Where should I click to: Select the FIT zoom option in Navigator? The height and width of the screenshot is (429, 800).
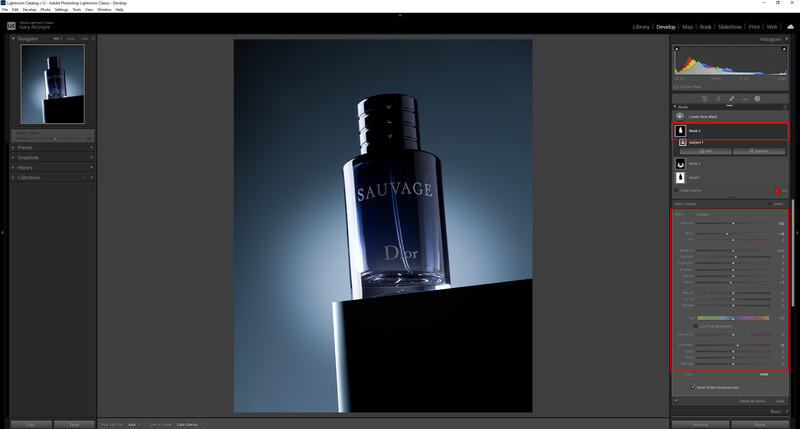[x=57, y=39]
